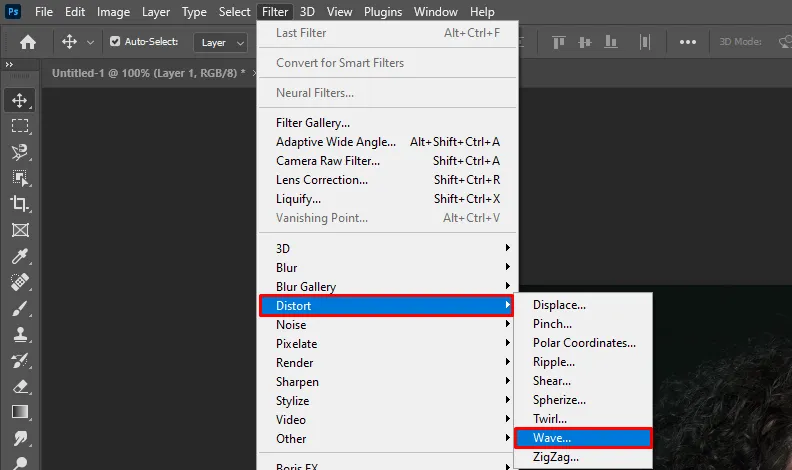Click the Home icon in options bar

click(x=28, y=42)
